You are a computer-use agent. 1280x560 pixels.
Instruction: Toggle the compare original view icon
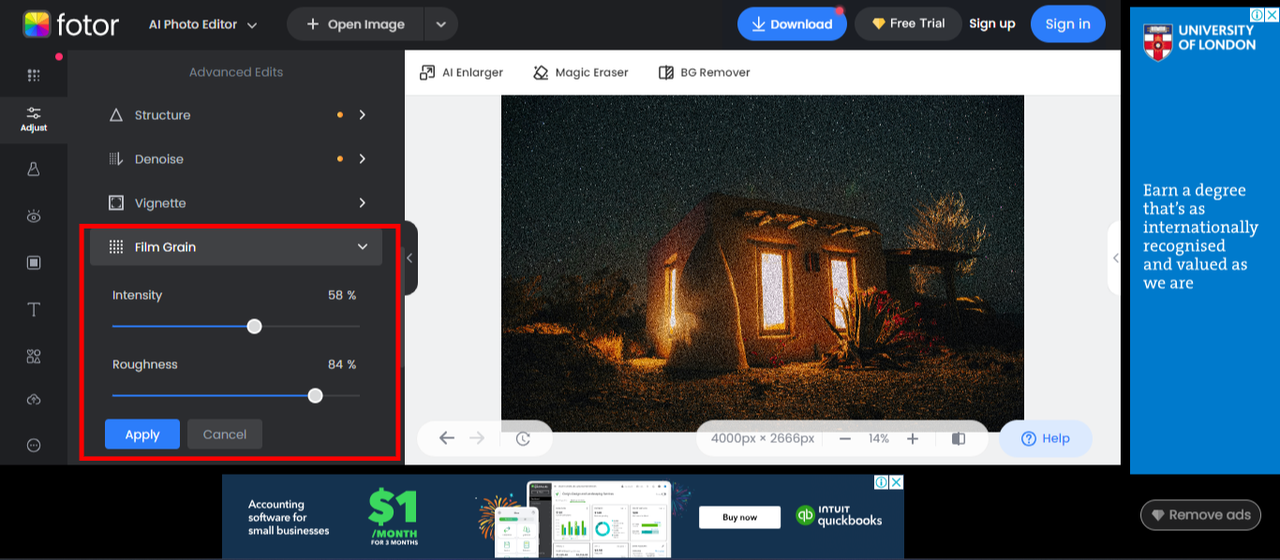[958, 438]
